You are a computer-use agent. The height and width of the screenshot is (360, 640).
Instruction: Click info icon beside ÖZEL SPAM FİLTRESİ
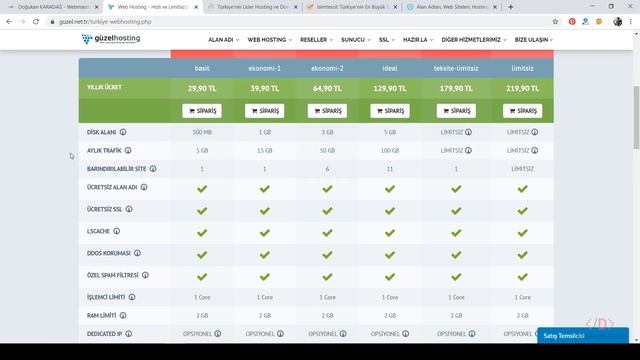point(145,275)
